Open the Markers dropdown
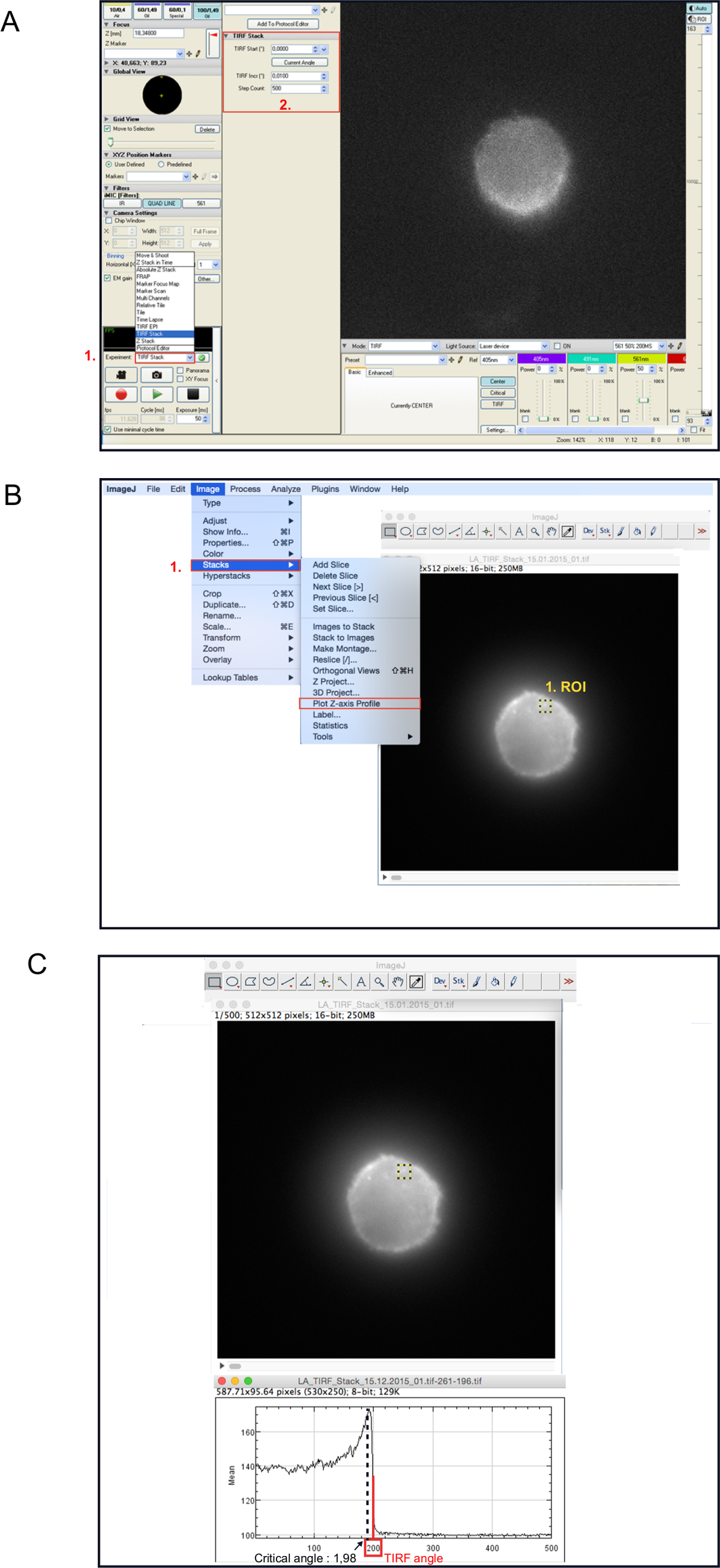Image resolution: width=720 pixels, height=1568 pixels. [158, 176]
